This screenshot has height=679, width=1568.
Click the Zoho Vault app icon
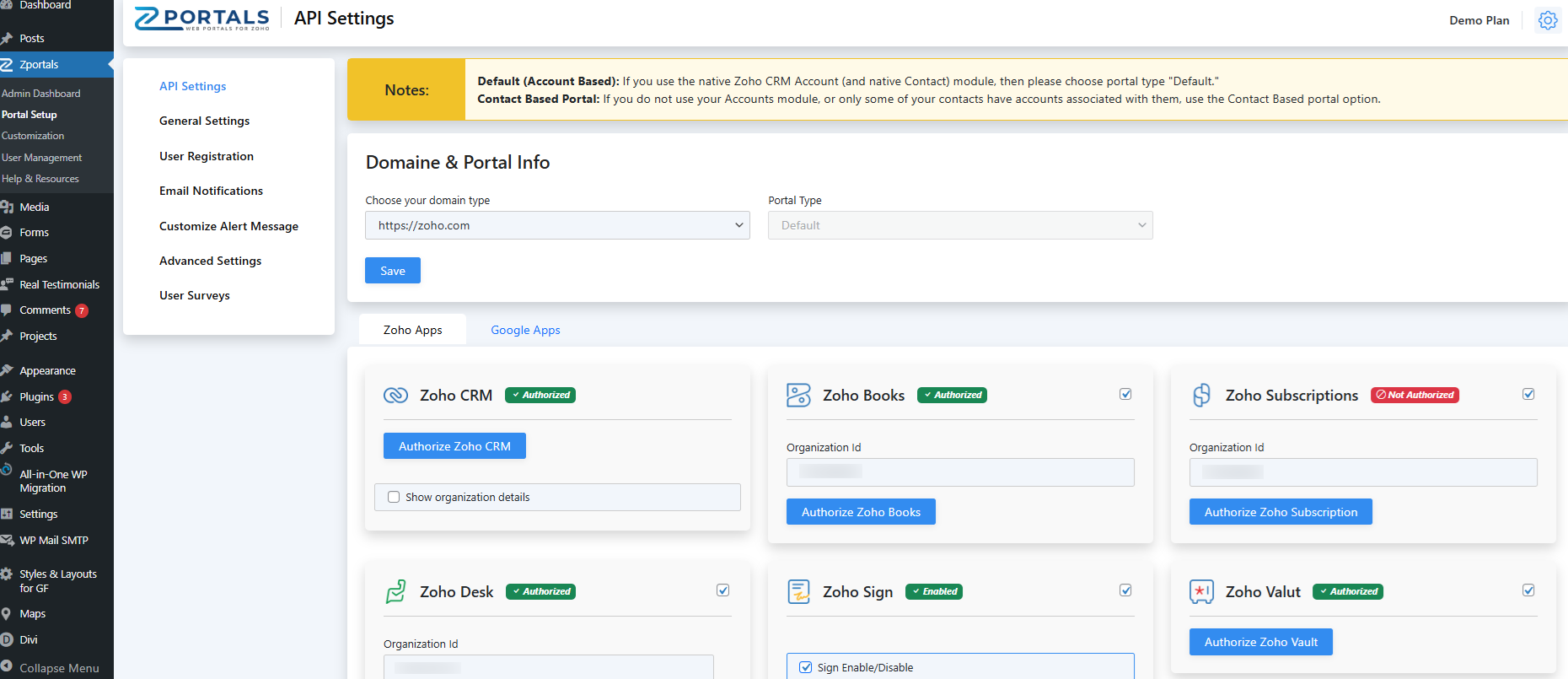[1201, 591]
